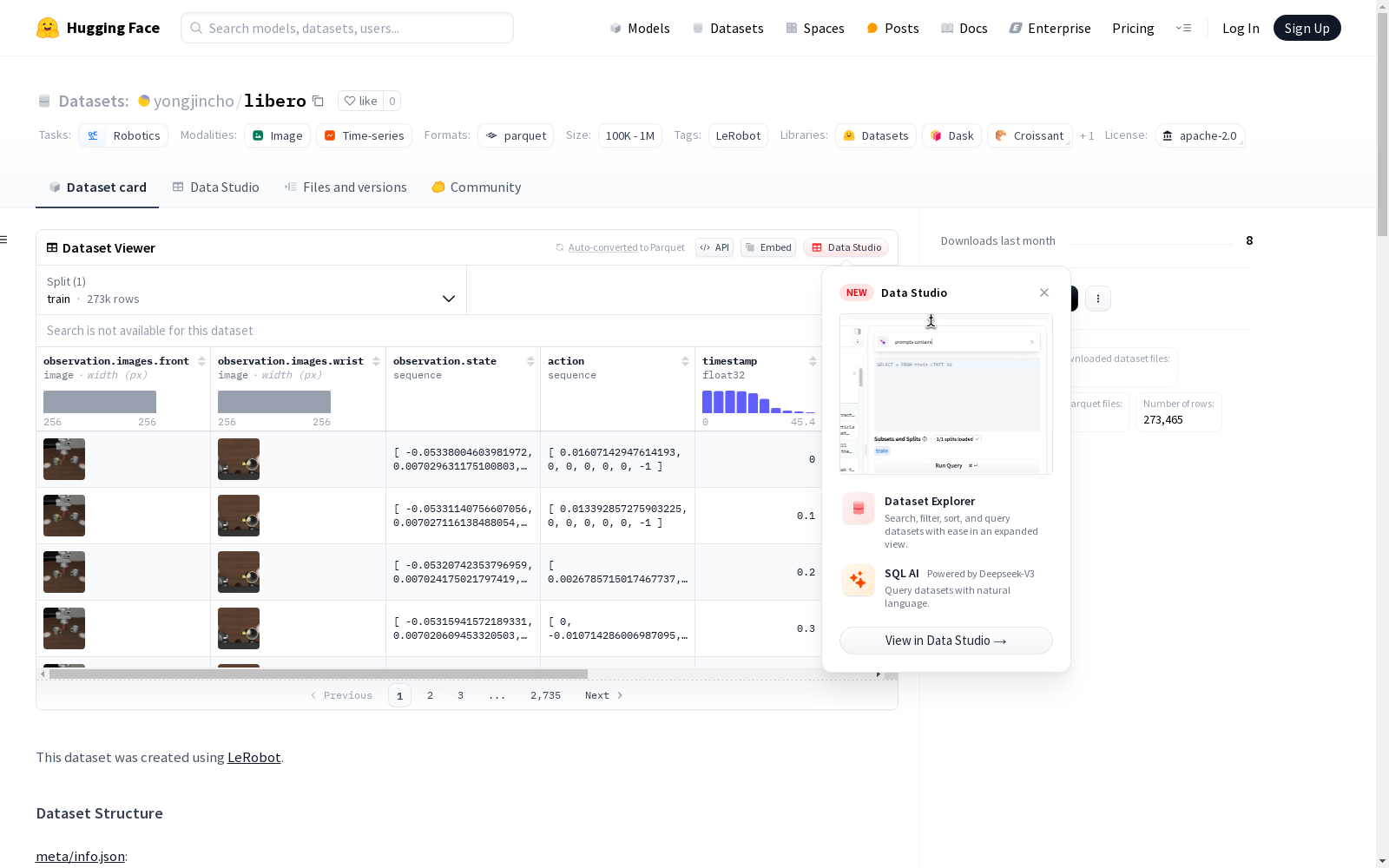Click the Hugging Face logo
1389x868 pixels.
97,28
